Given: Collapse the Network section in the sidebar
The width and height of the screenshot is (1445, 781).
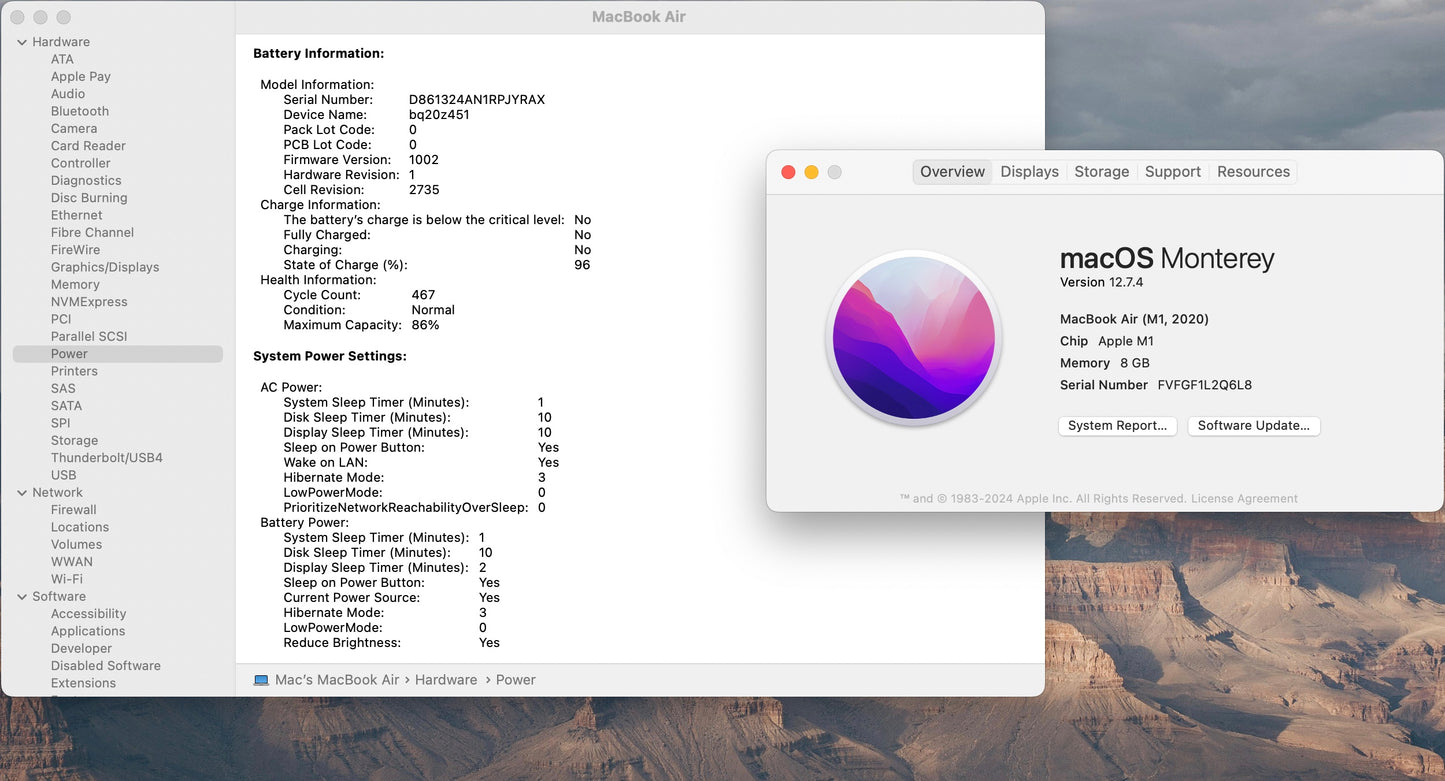Looking at the screenshot, I should tap(22, 492).
